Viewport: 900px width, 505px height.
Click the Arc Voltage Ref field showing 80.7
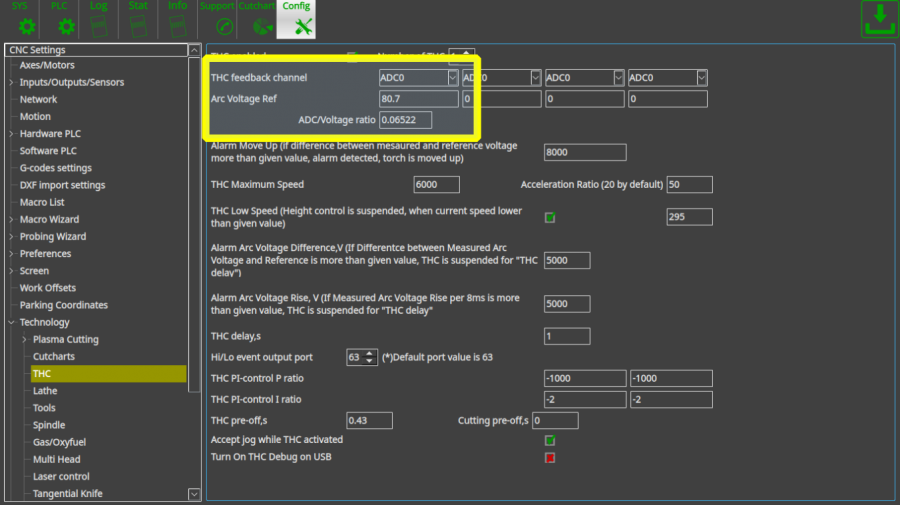(x=418, y=99)
